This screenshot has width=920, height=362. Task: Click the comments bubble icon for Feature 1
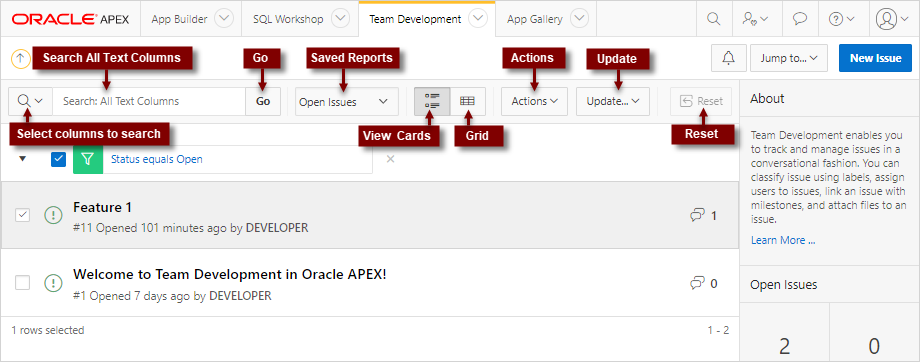[x=697, y=216]
